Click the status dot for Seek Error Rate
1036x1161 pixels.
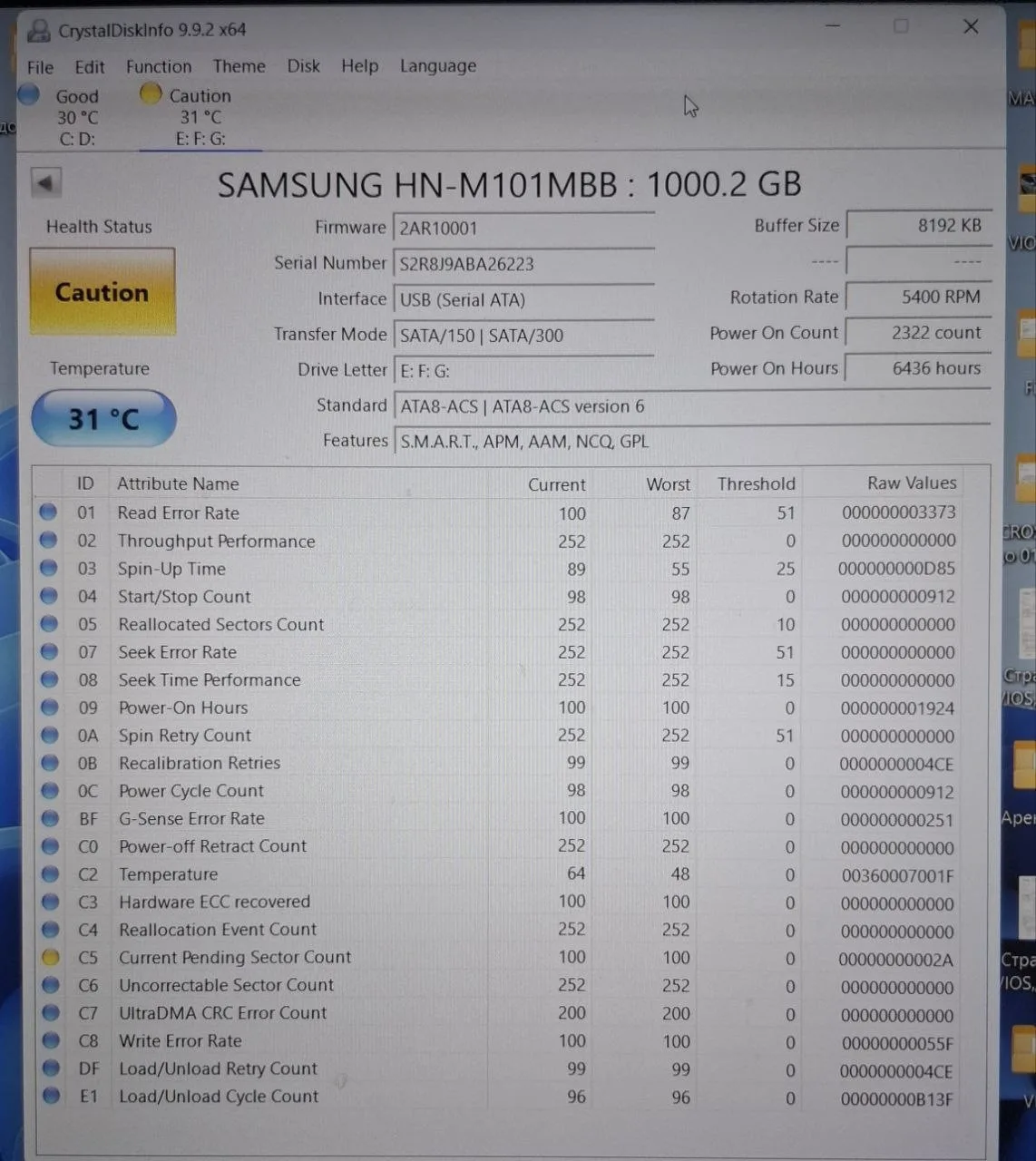pos(49,651)
